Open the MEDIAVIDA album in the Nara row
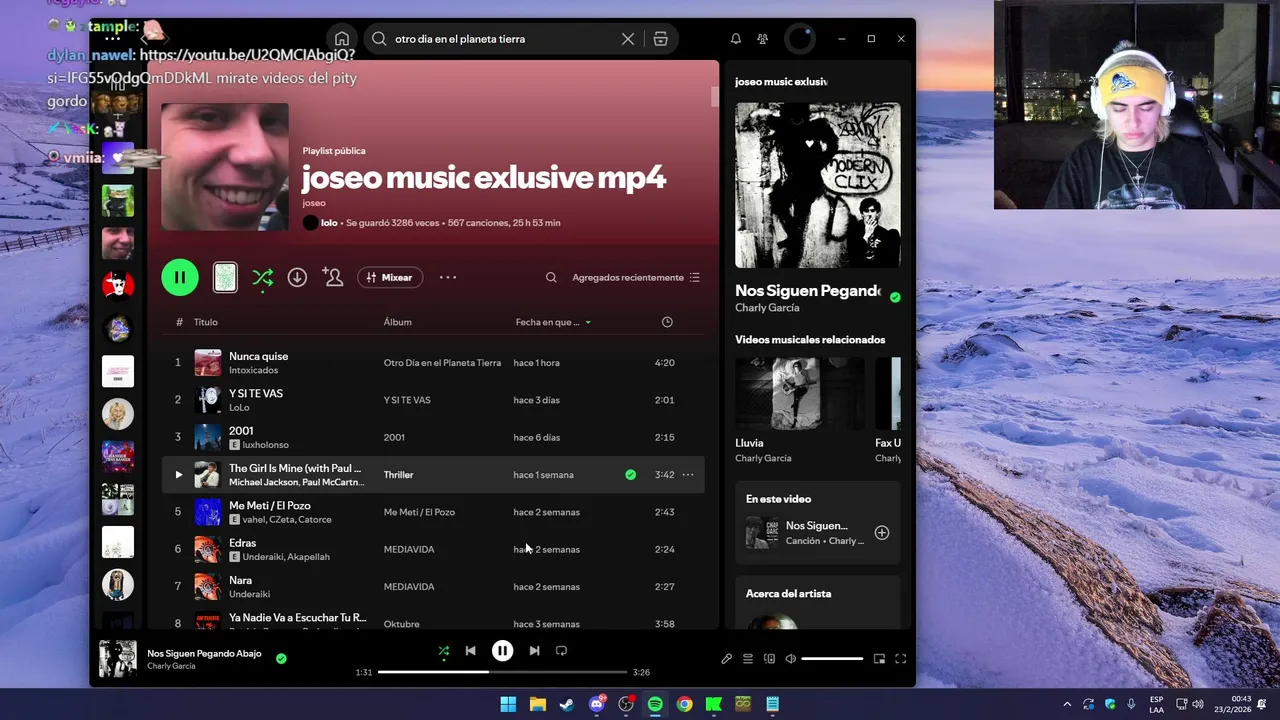Viewport: 1280px width, 720px height. point(409,587)
